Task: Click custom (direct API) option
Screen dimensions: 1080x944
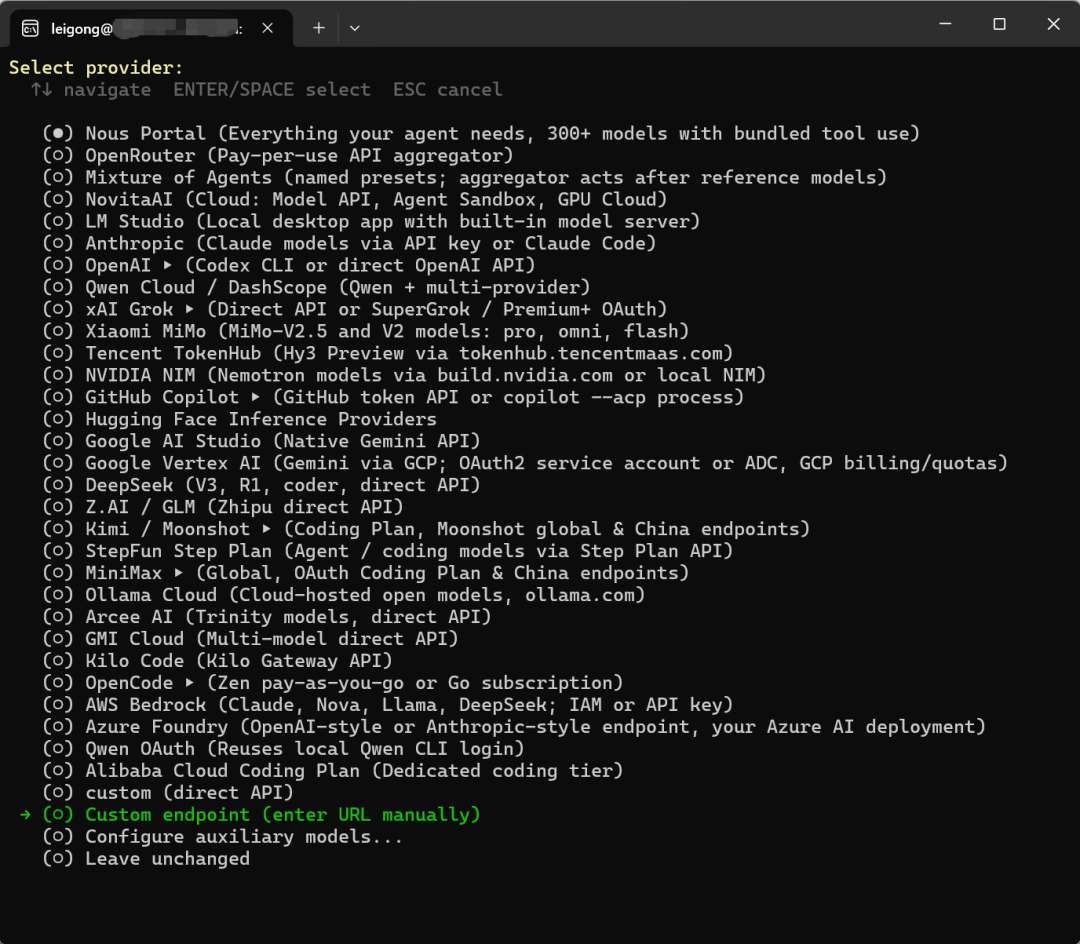Action: tap(168, 793)
